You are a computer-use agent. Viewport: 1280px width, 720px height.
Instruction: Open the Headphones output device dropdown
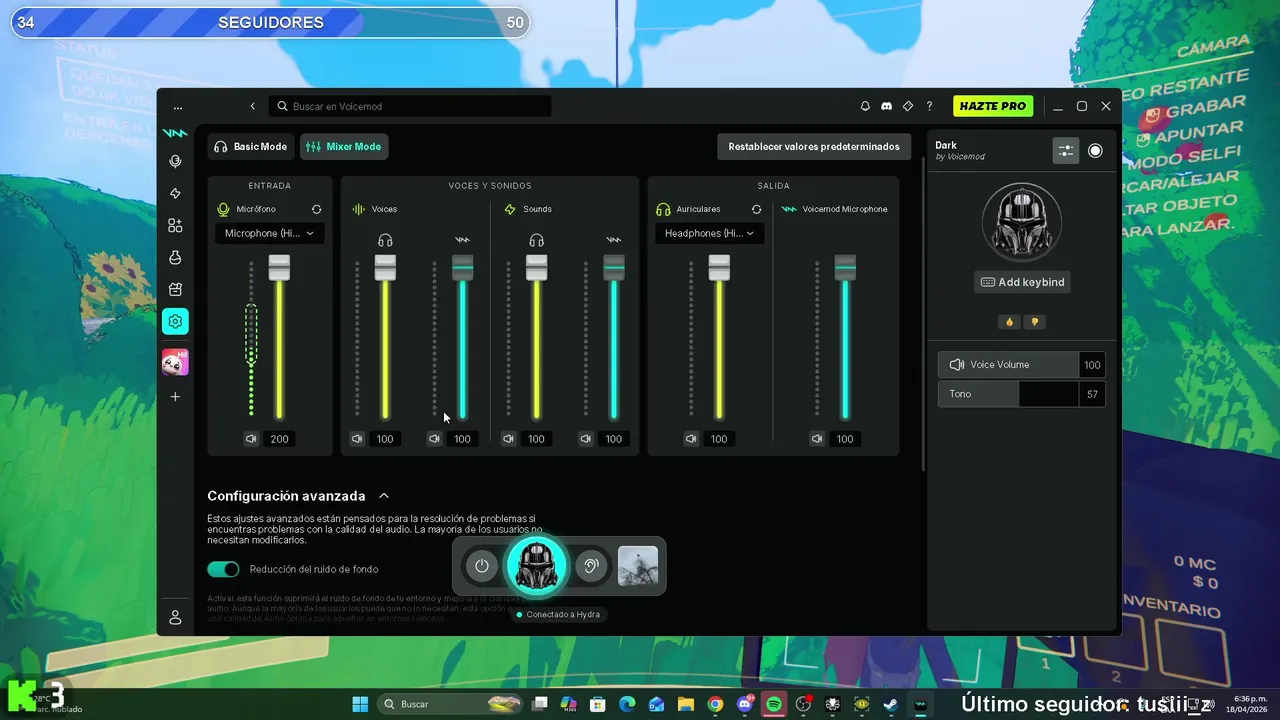pyautogui.click(x=709, y=233)
